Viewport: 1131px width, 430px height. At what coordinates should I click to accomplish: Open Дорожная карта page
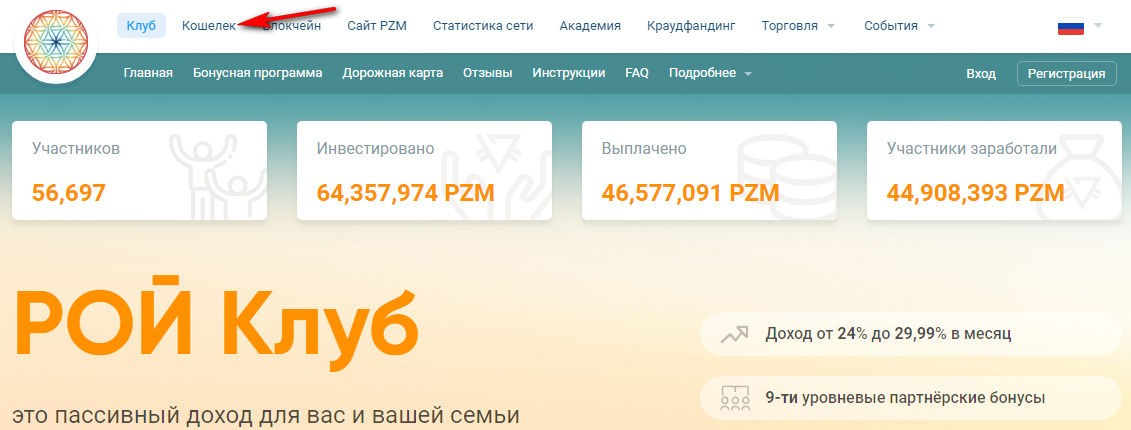(392, 73)
